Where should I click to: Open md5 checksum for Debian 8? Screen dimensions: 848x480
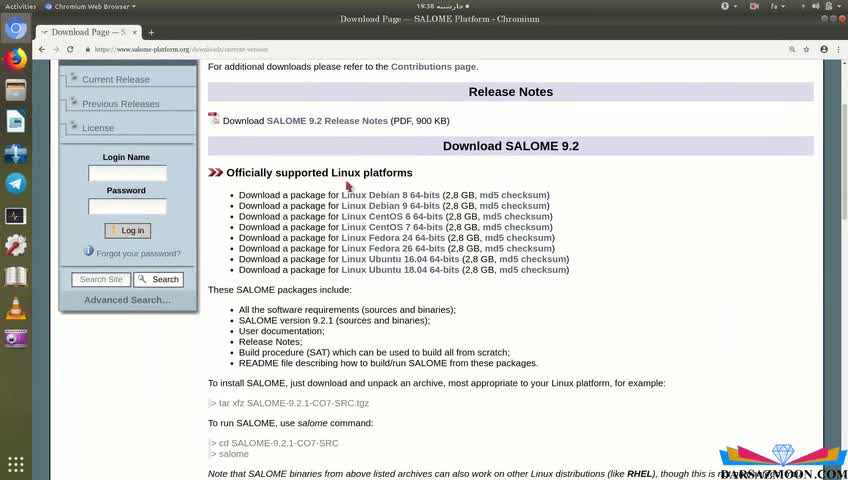[513, 195]
